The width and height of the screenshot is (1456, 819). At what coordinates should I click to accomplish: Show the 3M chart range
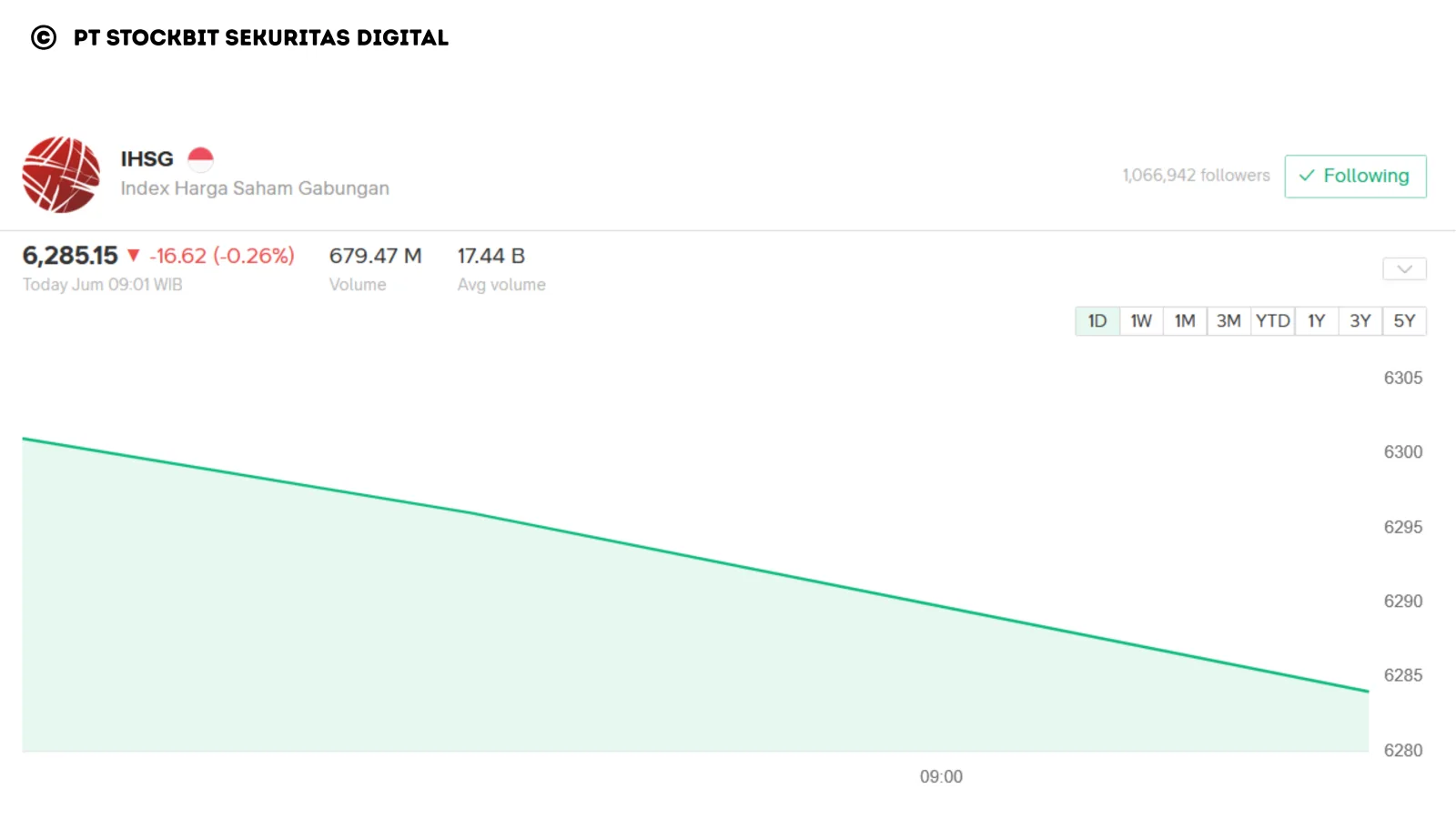click(x=1228, y=321)
